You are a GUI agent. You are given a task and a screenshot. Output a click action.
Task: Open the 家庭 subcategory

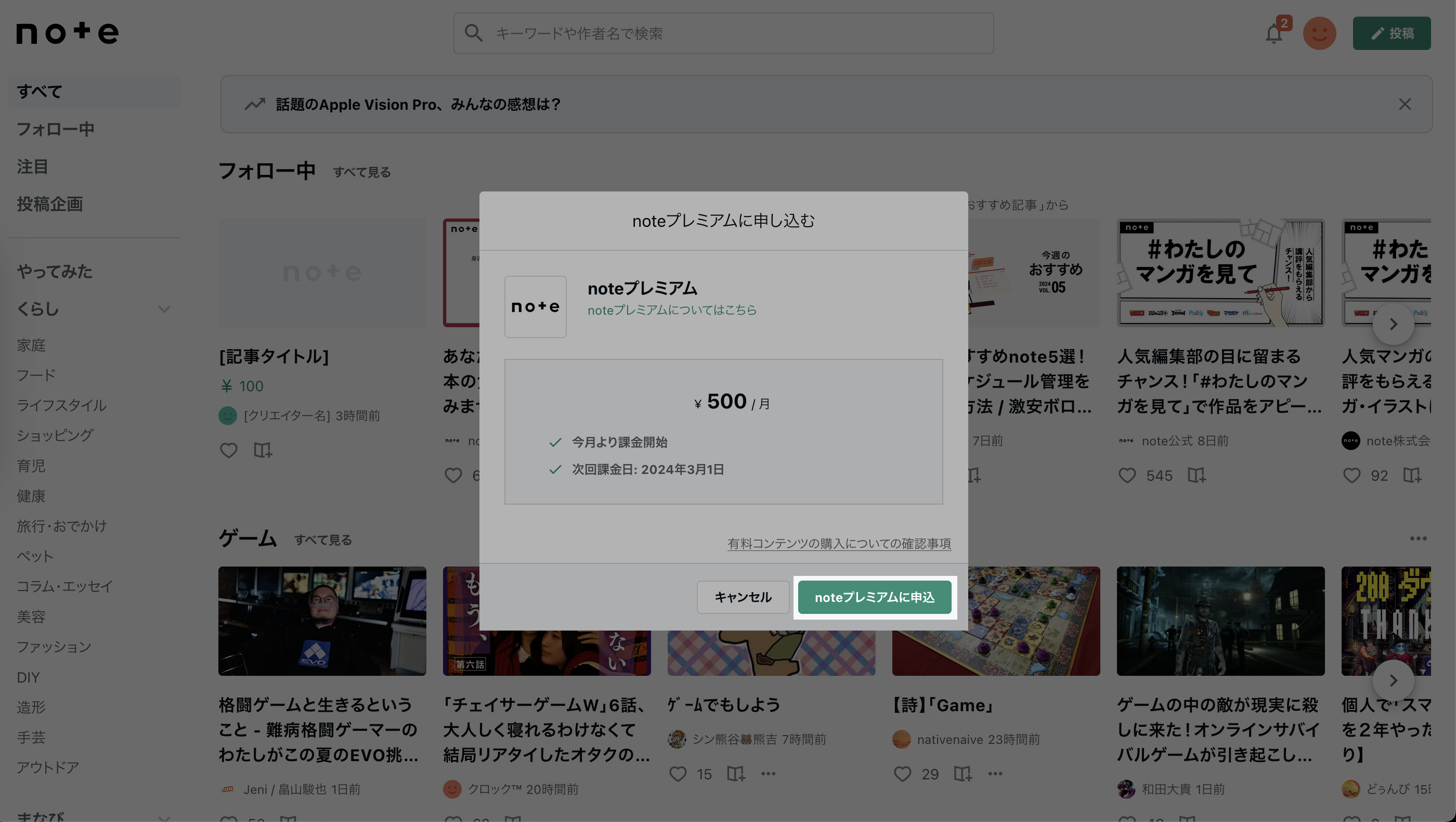[31, 345]
